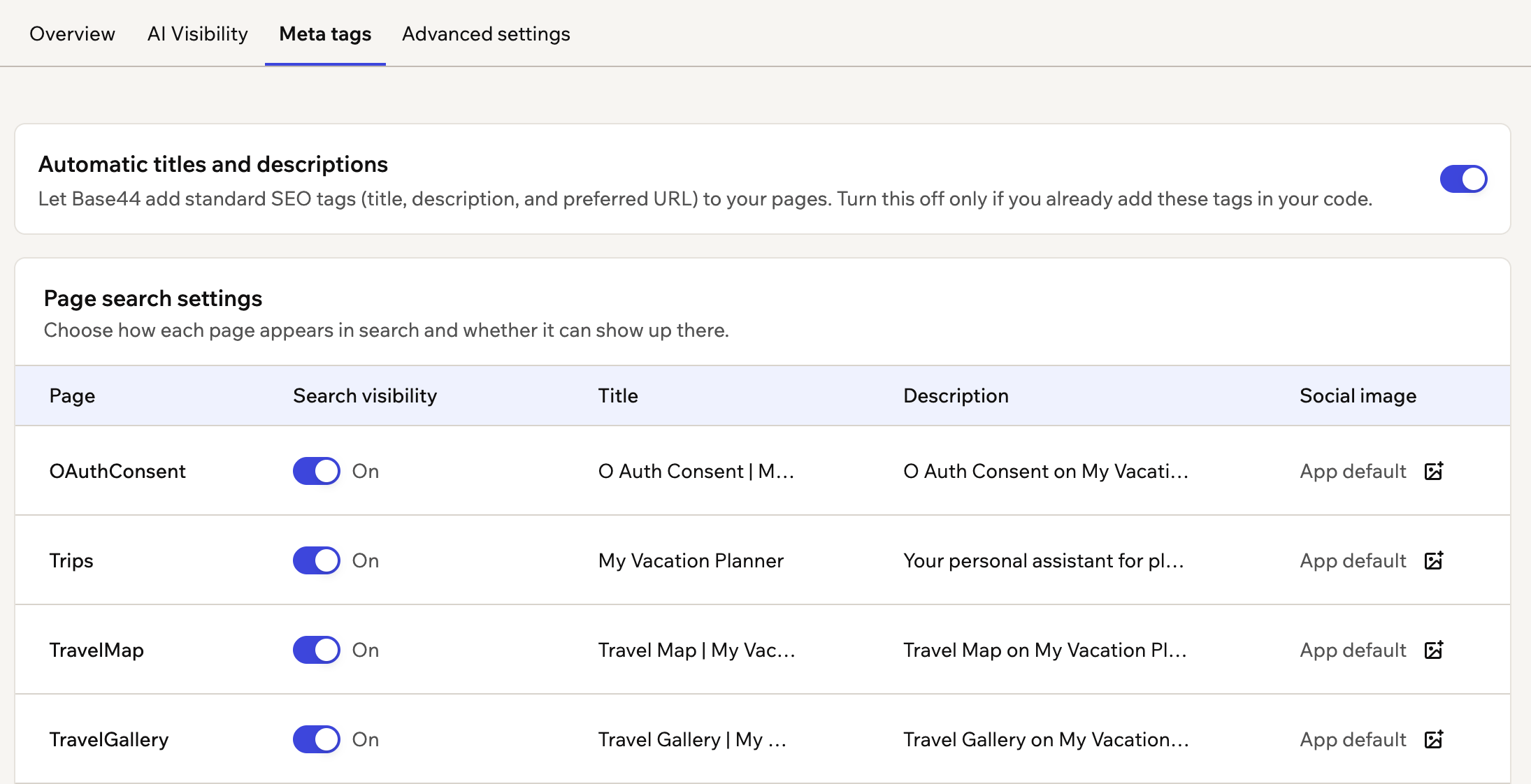
Task: Click 'App default' in the Trips row
Action: [1353, 560]
